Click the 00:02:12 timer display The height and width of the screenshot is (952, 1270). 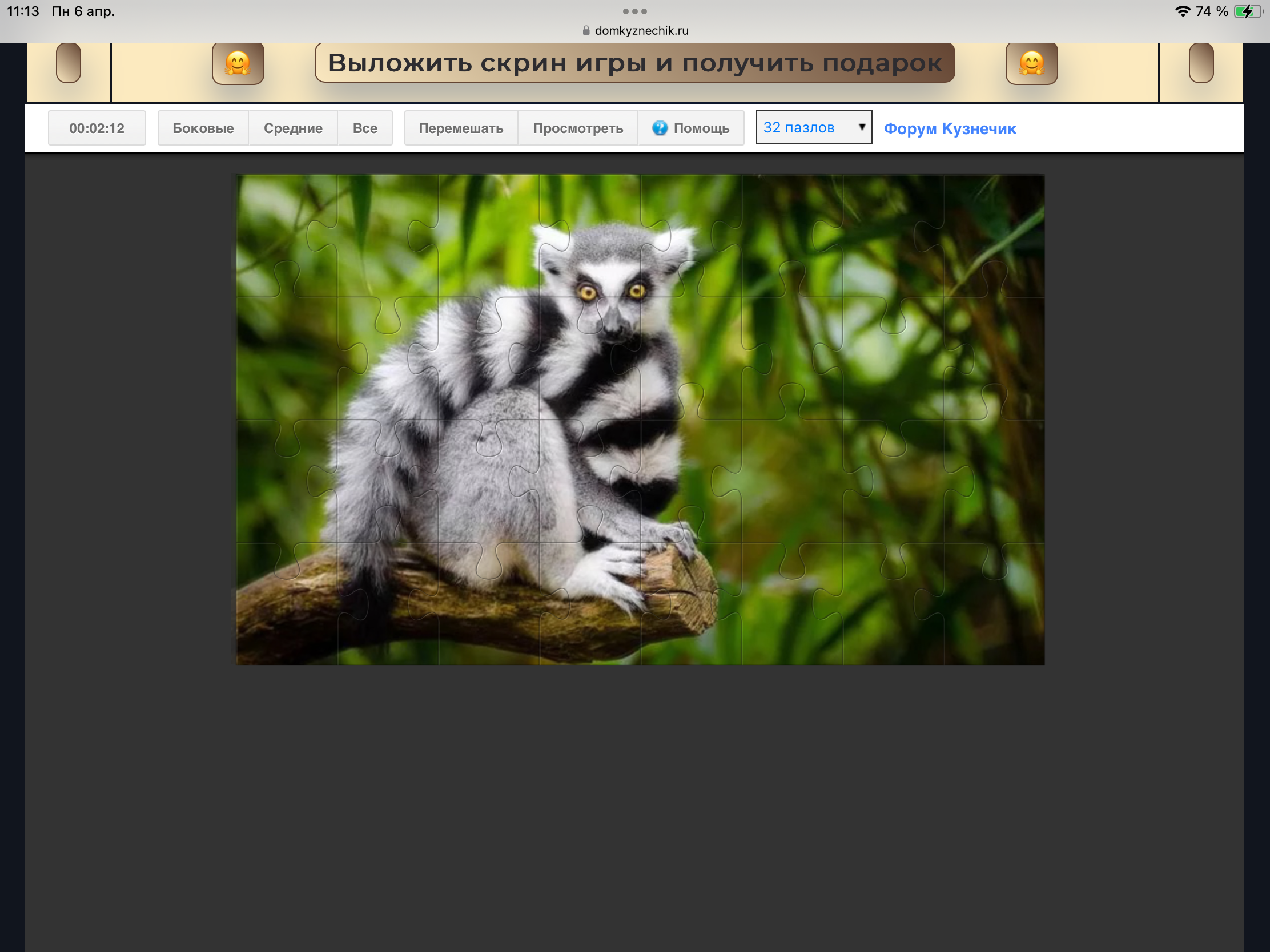97,128
